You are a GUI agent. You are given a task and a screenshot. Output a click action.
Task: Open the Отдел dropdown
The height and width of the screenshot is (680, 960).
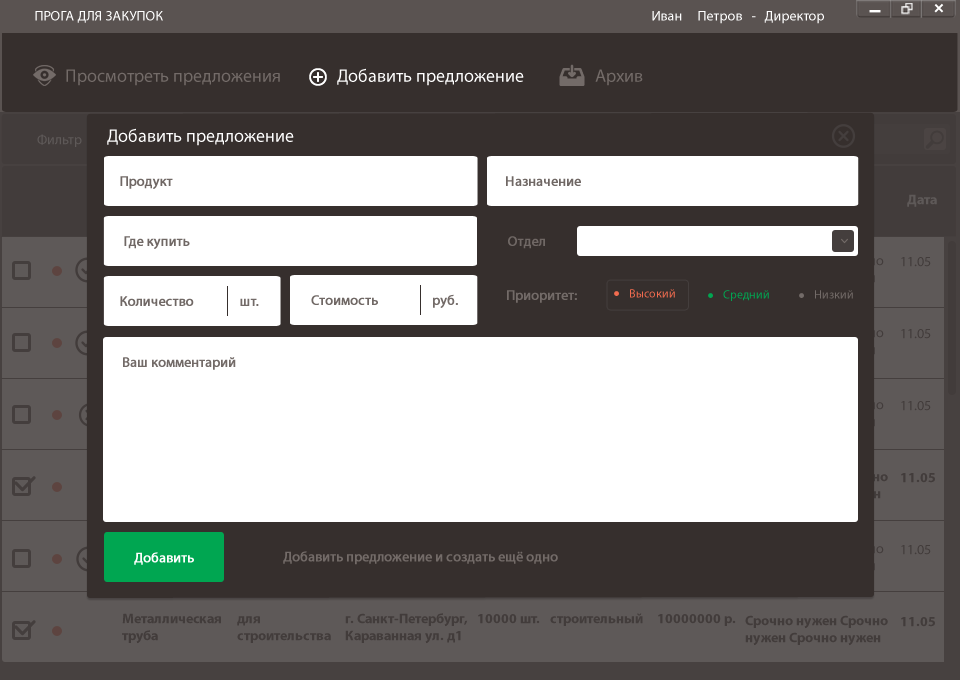[843, 241]
